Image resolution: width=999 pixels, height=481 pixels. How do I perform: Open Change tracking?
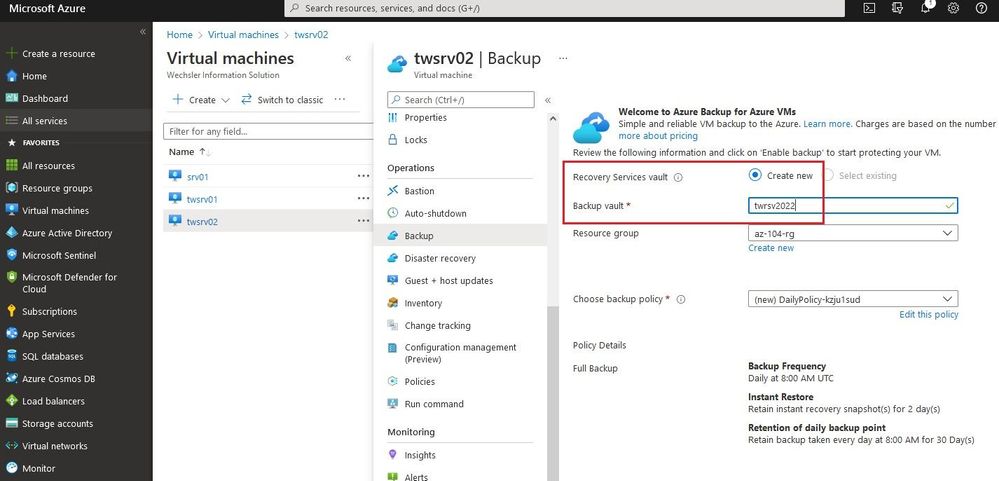pos(437,326)
